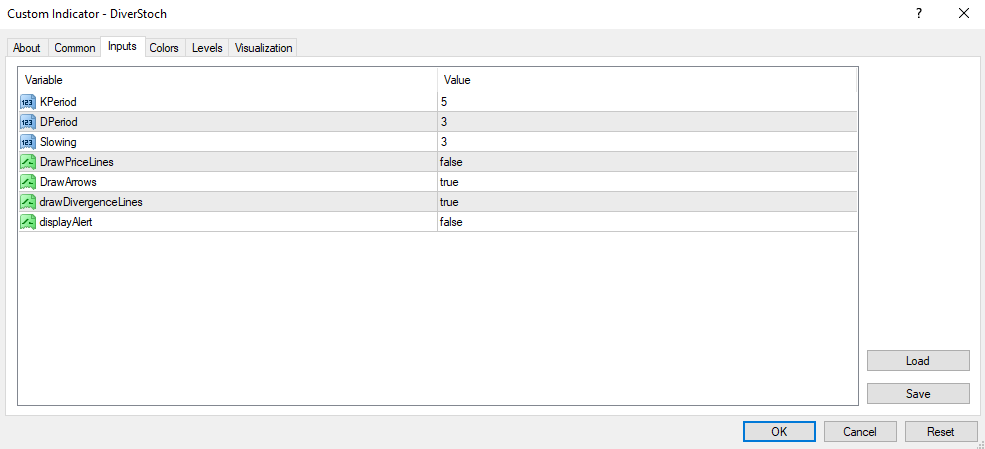Screen dimensions: 985x449
Task: Click the displayAlert boolean icon
Action: pos(28,222)
